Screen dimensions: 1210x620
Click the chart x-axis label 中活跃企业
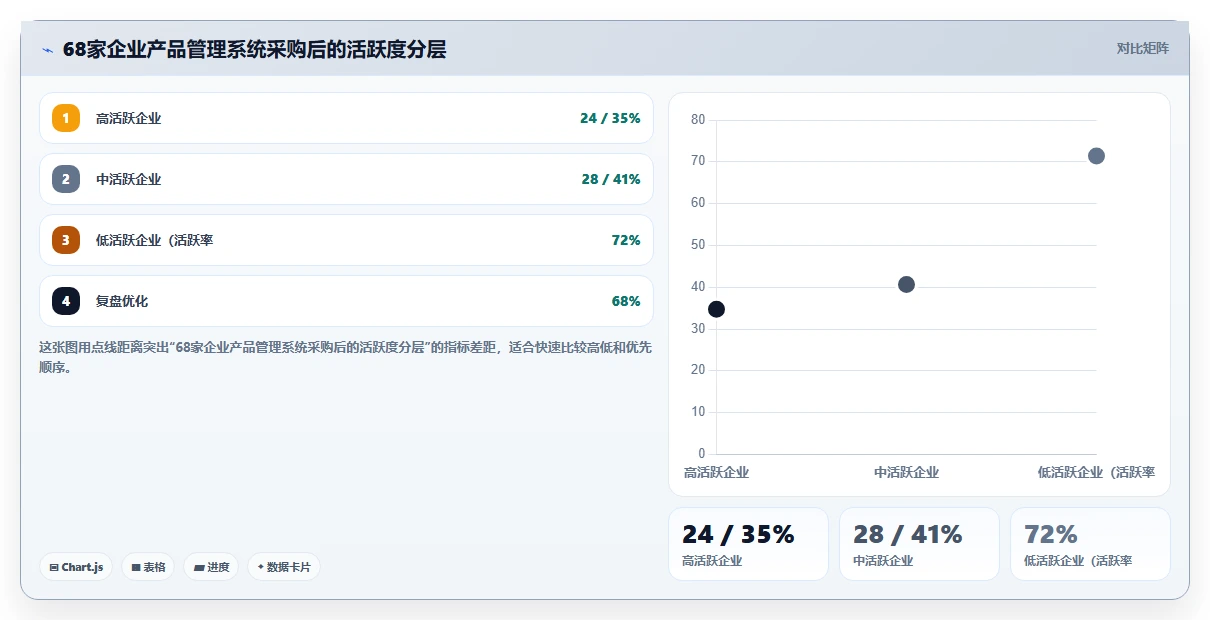906,472
